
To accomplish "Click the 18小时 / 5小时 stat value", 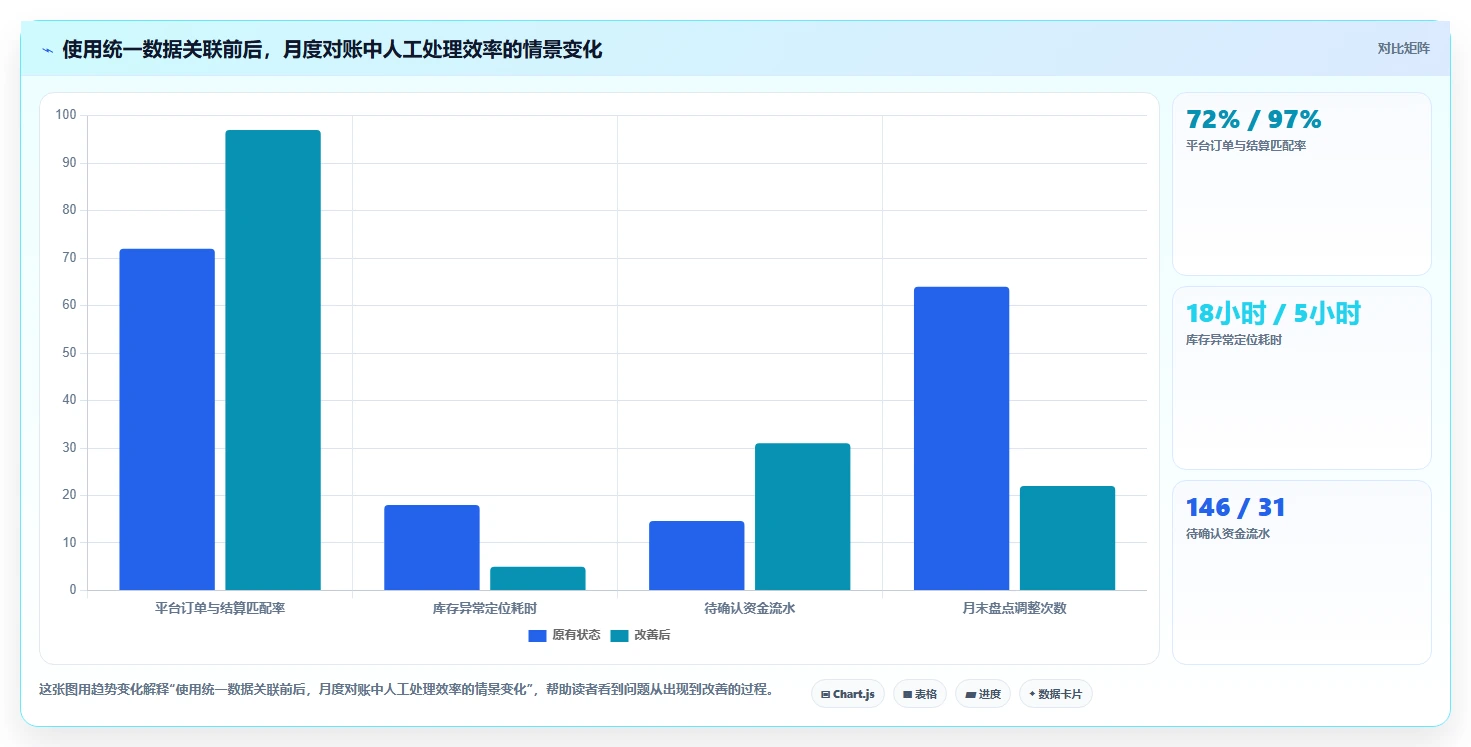I will [1274, 314].
